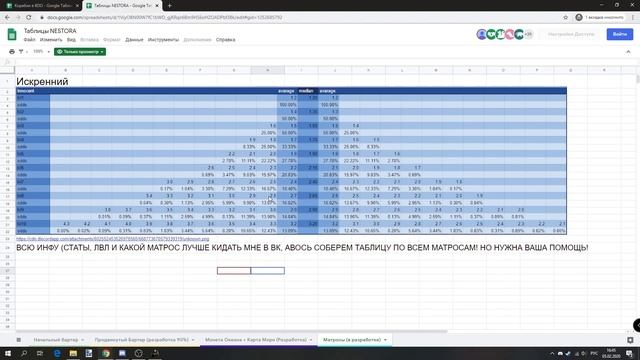Select the cell with text starting ВСЮ ИНФУ

point(302,248)
